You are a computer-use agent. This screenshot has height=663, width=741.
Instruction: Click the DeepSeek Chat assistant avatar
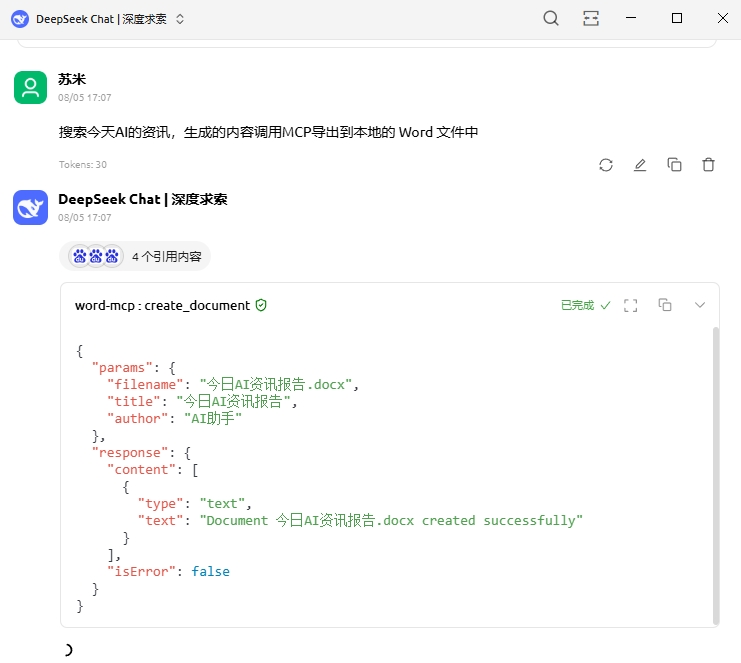30,207
